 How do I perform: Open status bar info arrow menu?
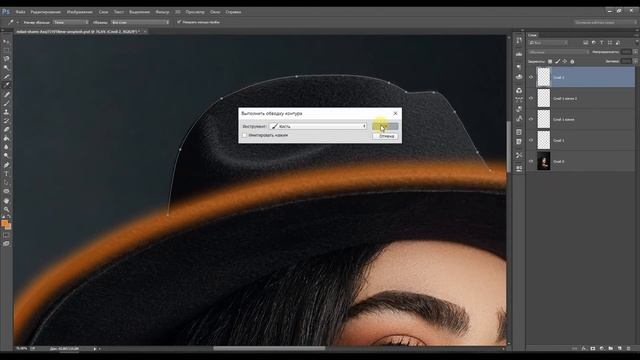point(95,349)
